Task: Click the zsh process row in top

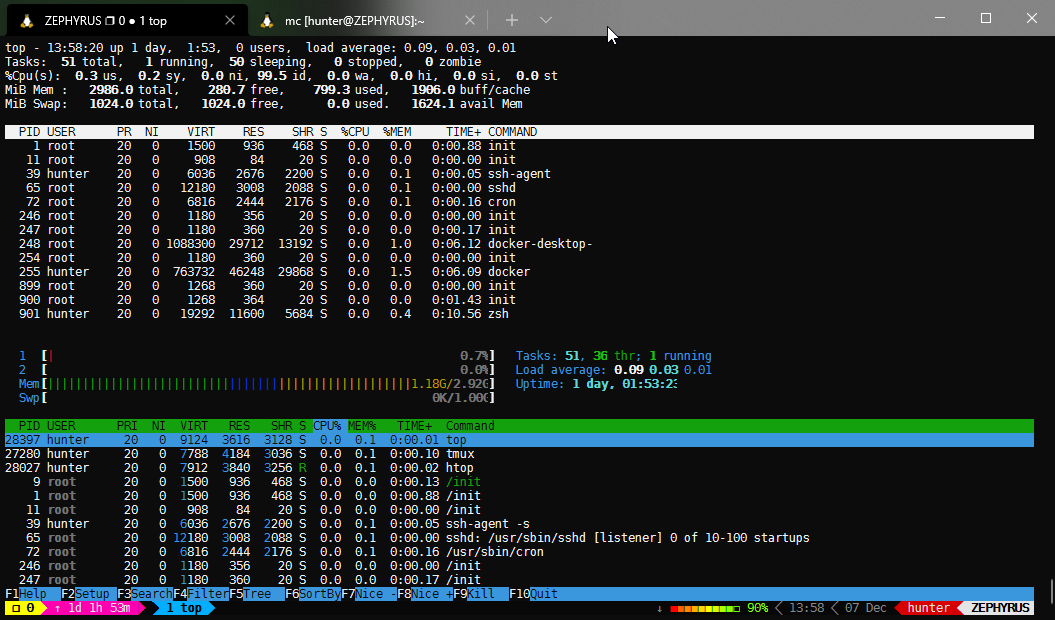Action: click(519, 314)
